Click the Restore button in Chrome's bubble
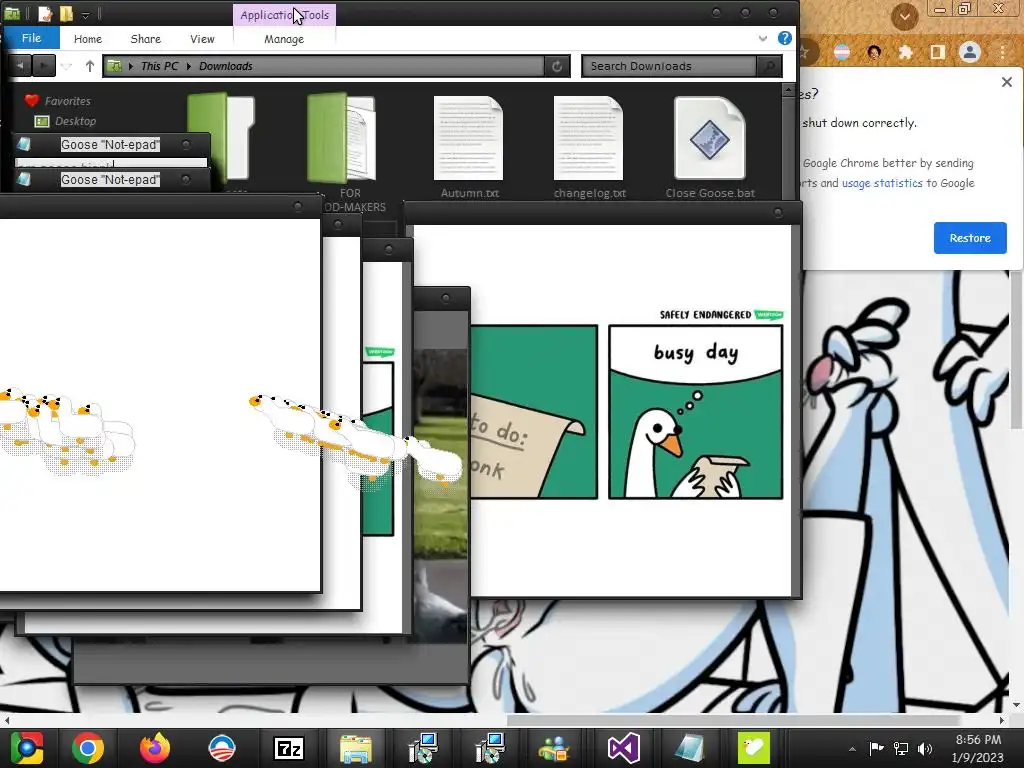 pyautogui.click(x=970, y=238)
